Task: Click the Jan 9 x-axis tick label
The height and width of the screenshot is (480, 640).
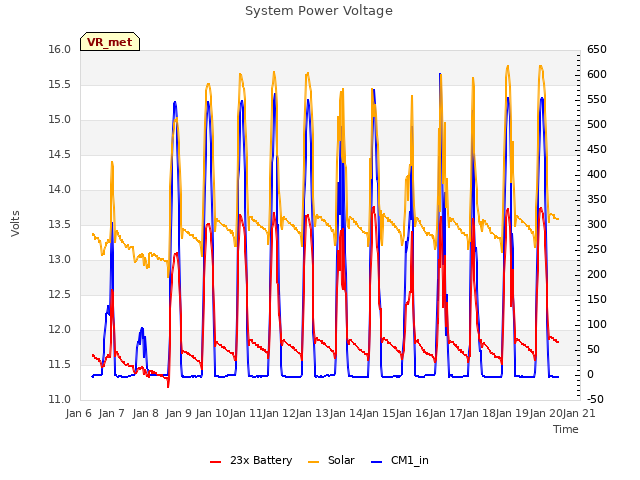Action: [179, 413]
